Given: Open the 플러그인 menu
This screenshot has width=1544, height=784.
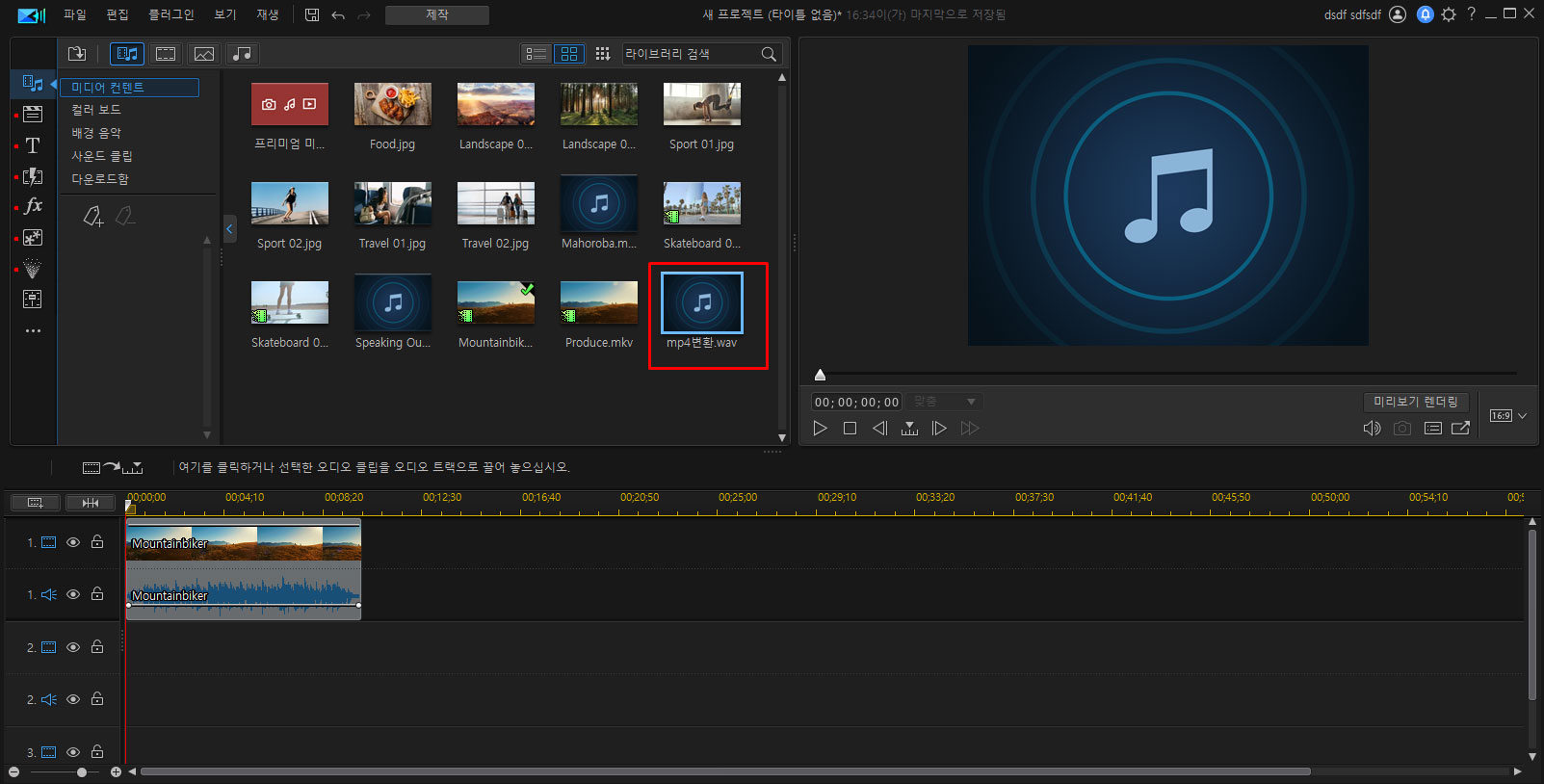Looking at the screenshot, I should pos(170,14).
